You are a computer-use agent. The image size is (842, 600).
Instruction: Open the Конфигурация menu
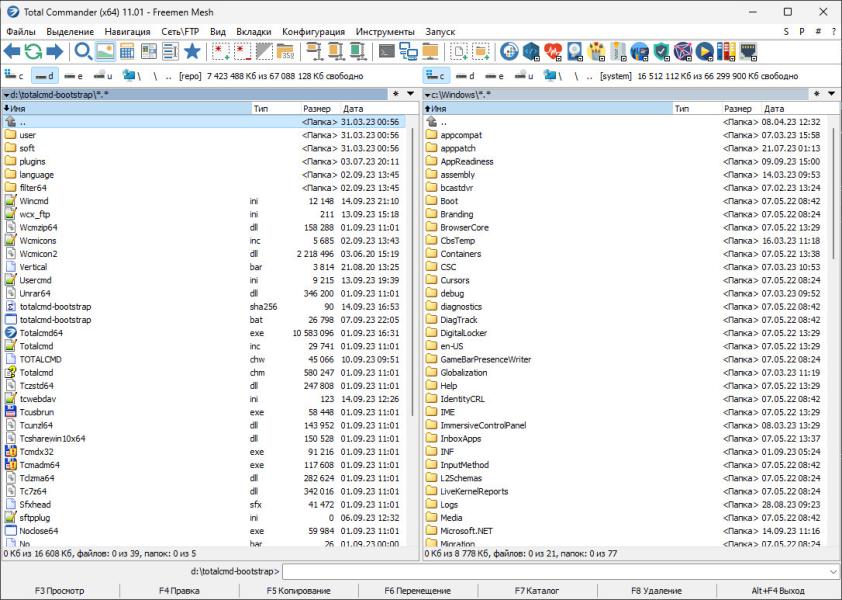314,32
